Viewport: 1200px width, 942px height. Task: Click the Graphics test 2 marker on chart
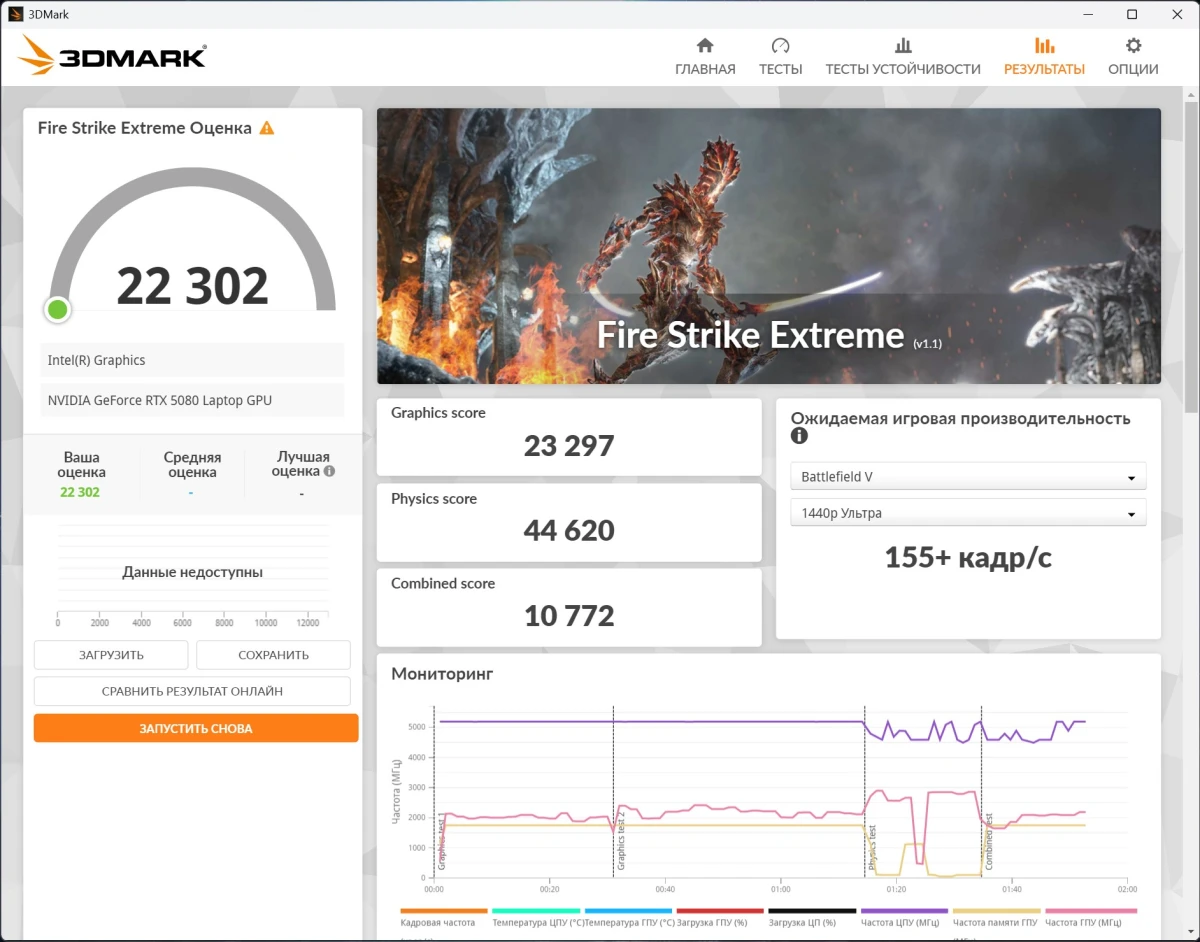[620, 839]
